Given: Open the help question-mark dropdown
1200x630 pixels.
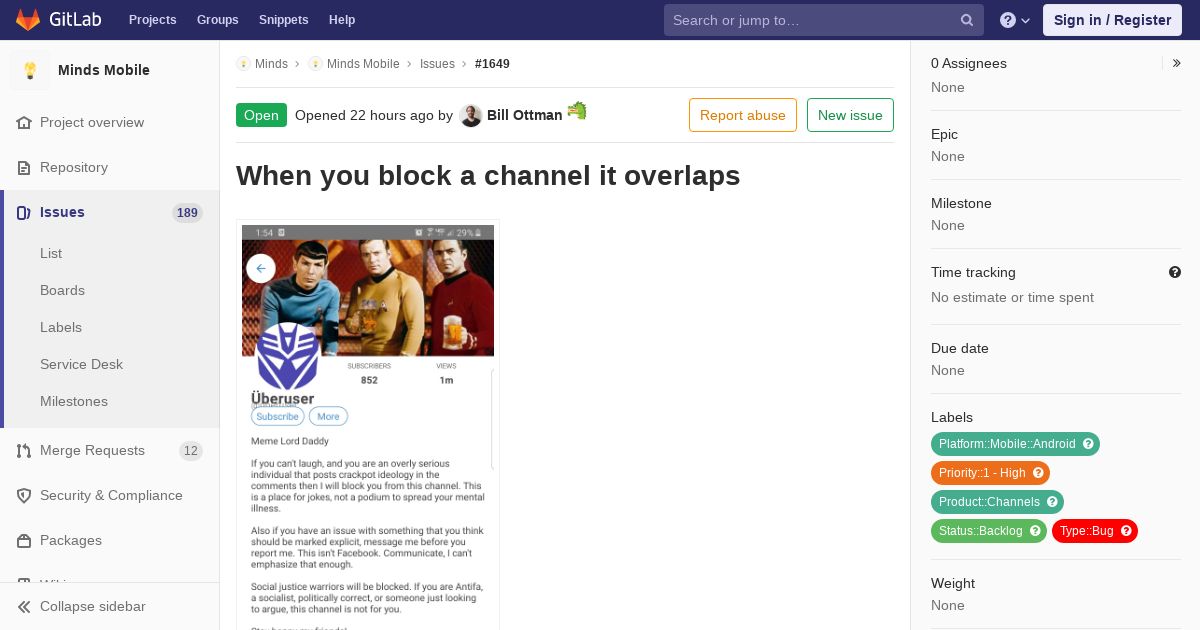Looking at the screenshot, I should 1014,20.
